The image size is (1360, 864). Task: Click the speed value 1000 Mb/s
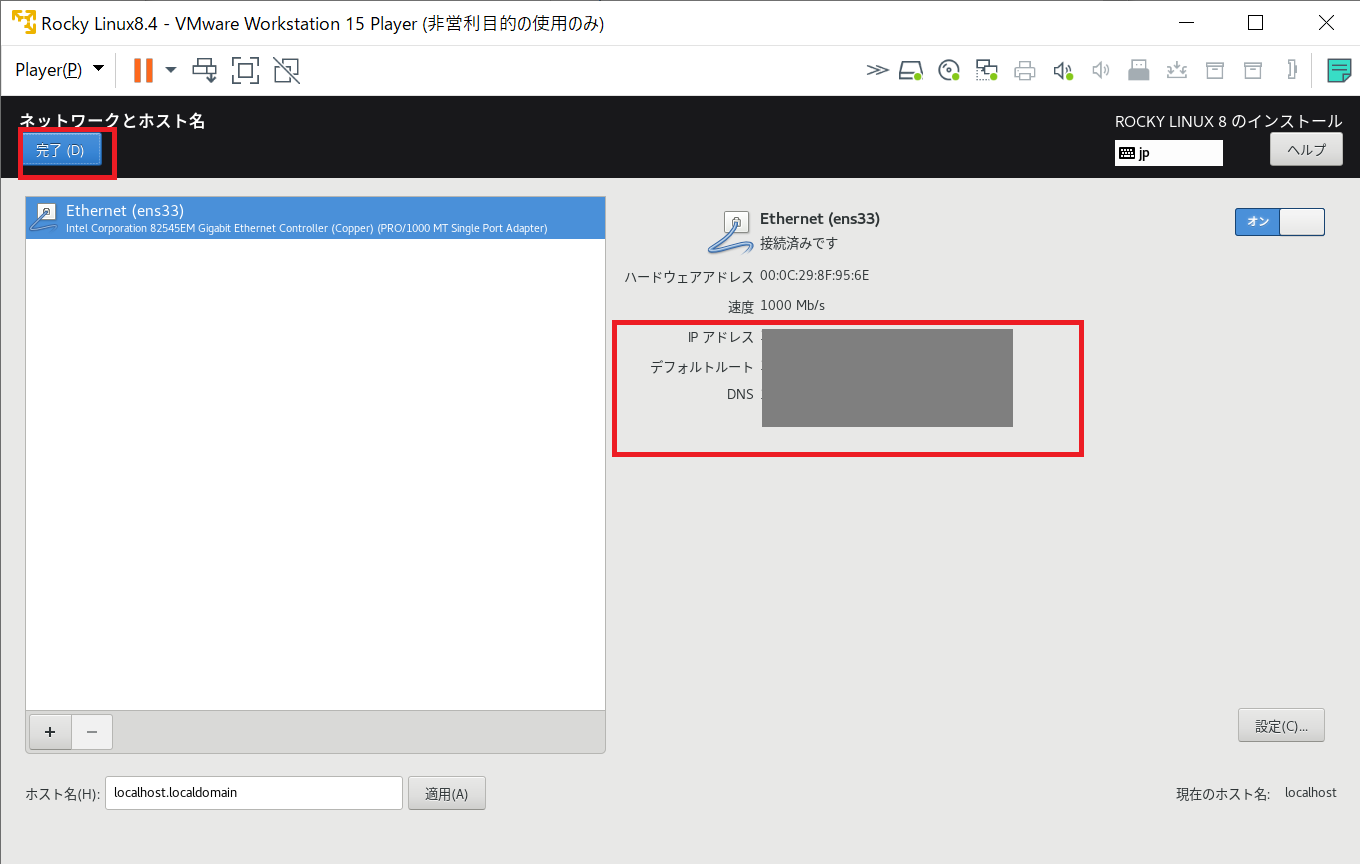click(x=793, y=305)
